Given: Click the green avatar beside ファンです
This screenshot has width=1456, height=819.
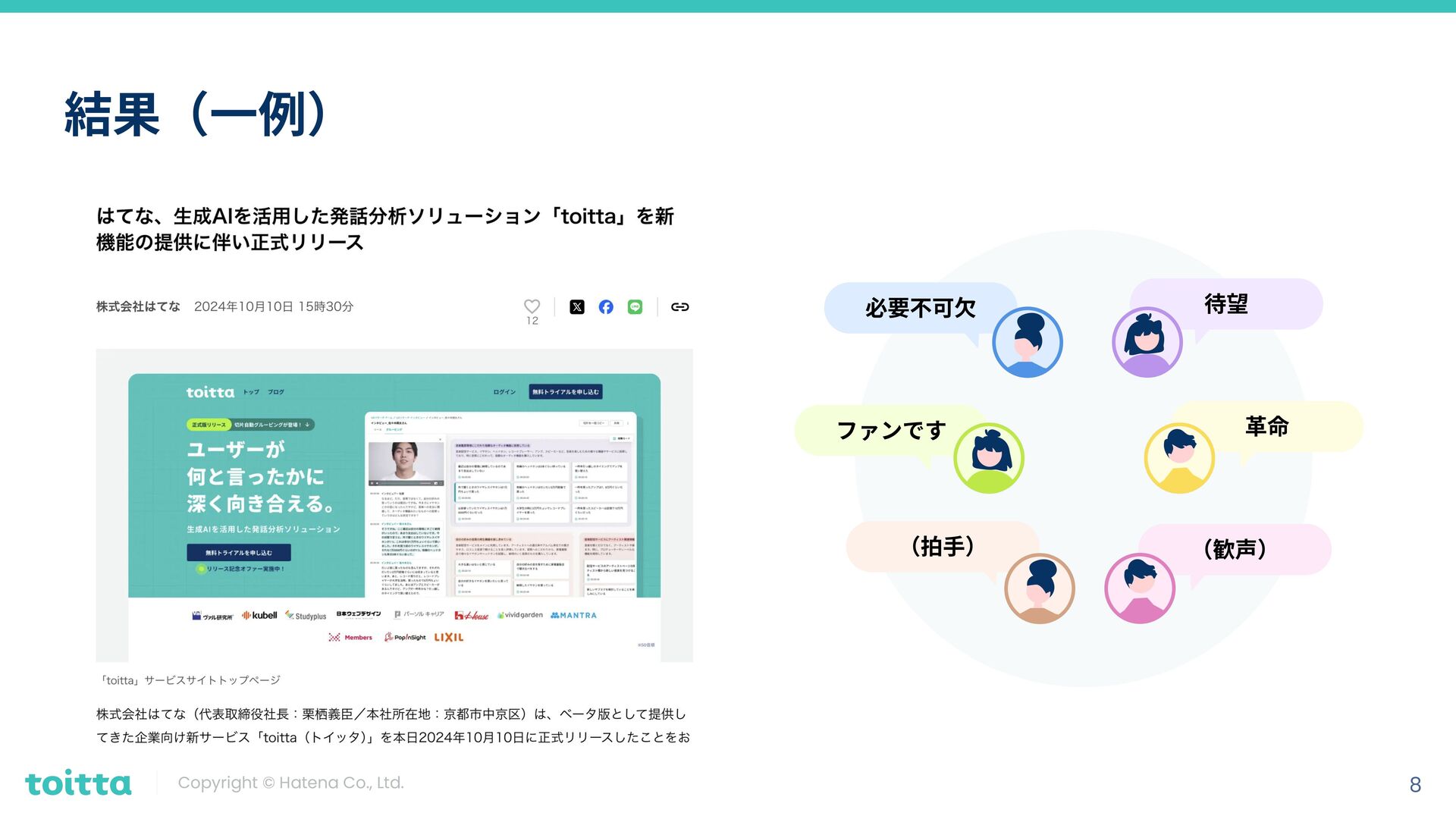Looking at the screenshot, I should 988,458.
